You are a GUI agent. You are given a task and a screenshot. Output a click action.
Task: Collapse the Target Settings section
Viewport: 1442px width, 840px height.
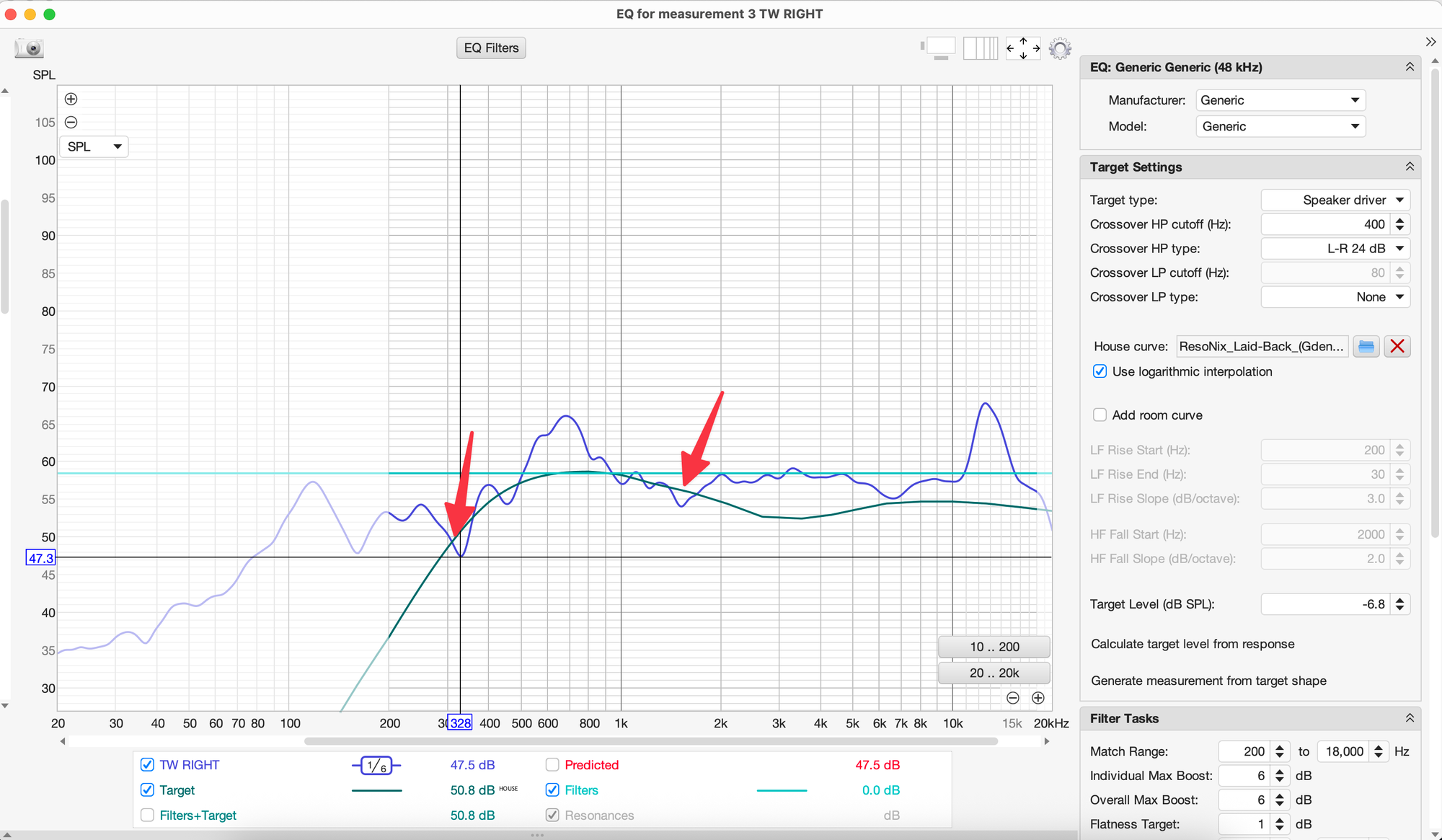coord(1410,167)
